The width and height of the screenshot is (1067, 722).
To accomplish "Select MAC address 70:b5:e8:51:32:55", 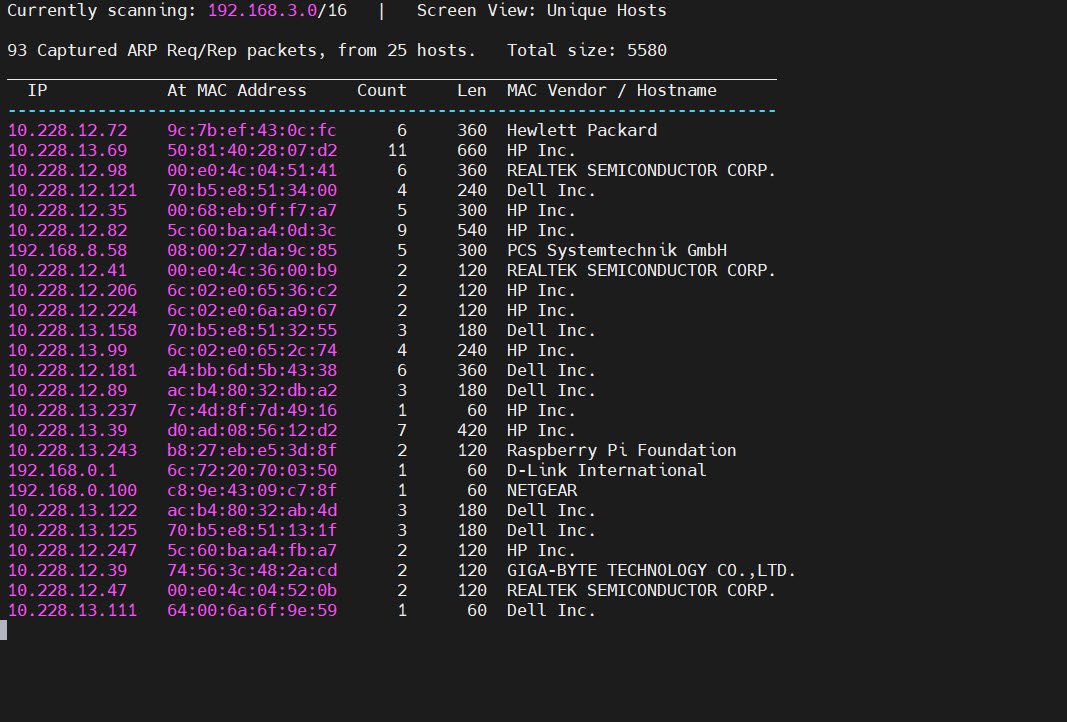I will [x=252, y=330].
